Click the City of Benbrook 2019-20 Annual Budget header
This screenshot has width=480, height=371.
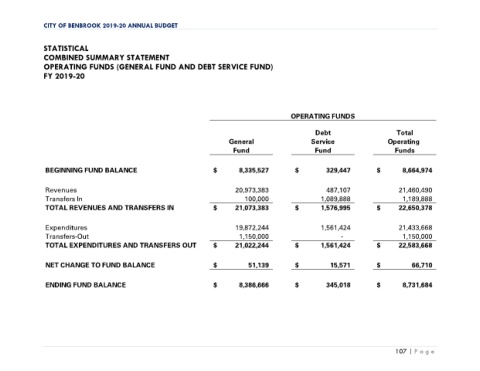[111, 26]
